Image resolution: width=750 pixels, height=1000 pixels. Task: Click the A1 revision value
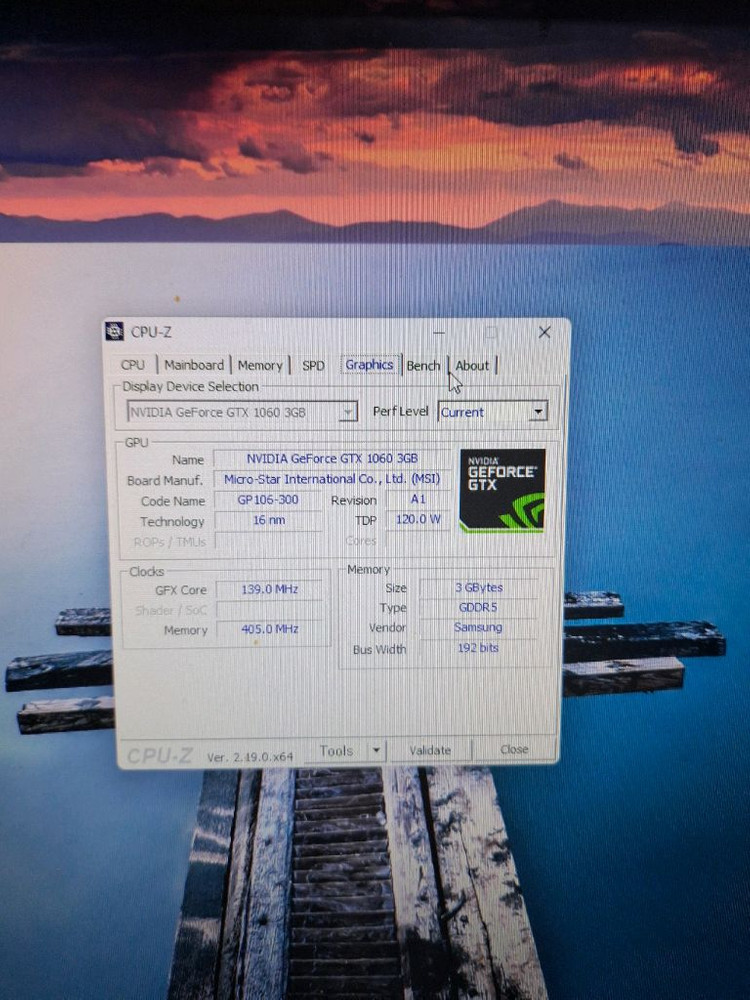coord(418,499)
